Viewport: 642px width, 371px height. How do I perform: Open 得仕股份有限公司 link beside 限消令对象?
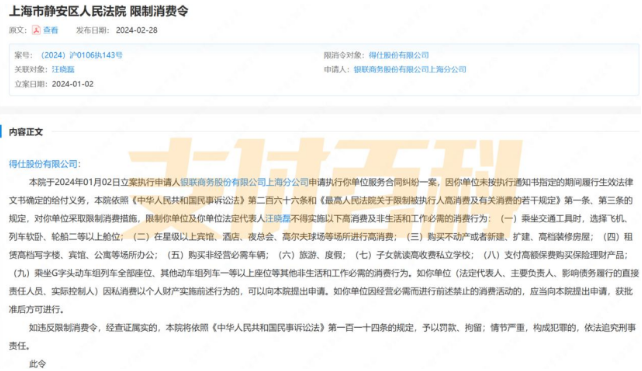tap(399, 55)
